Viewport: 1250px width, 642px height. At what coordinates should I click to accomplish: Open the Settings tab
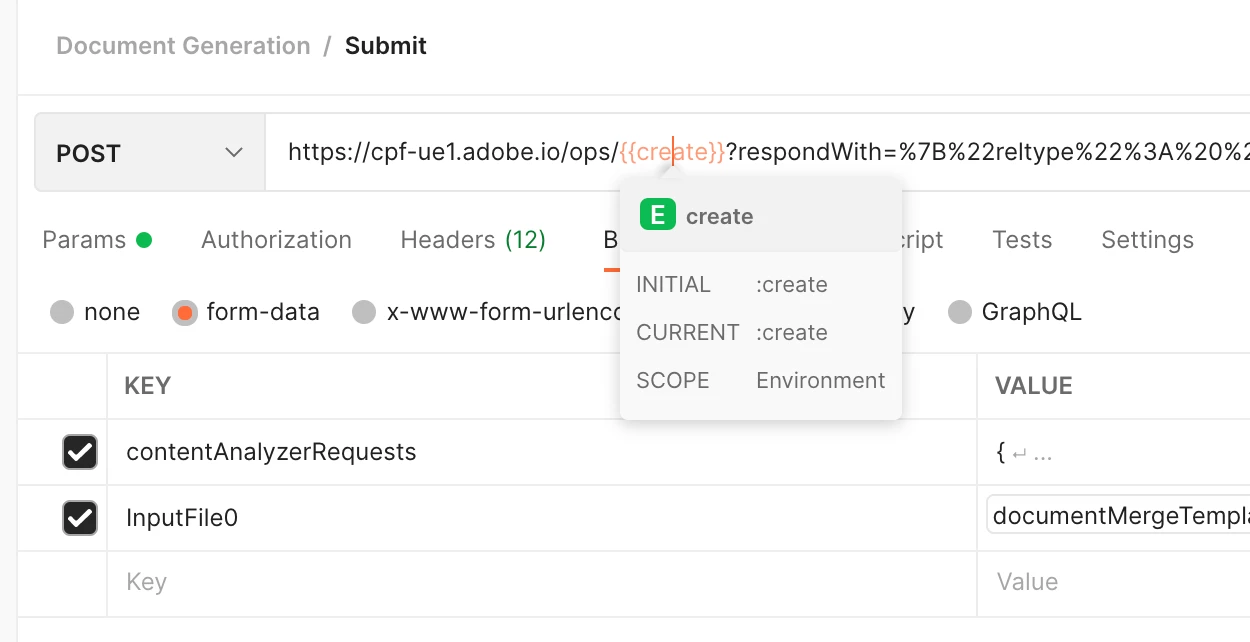click(x=1147, y=240)
